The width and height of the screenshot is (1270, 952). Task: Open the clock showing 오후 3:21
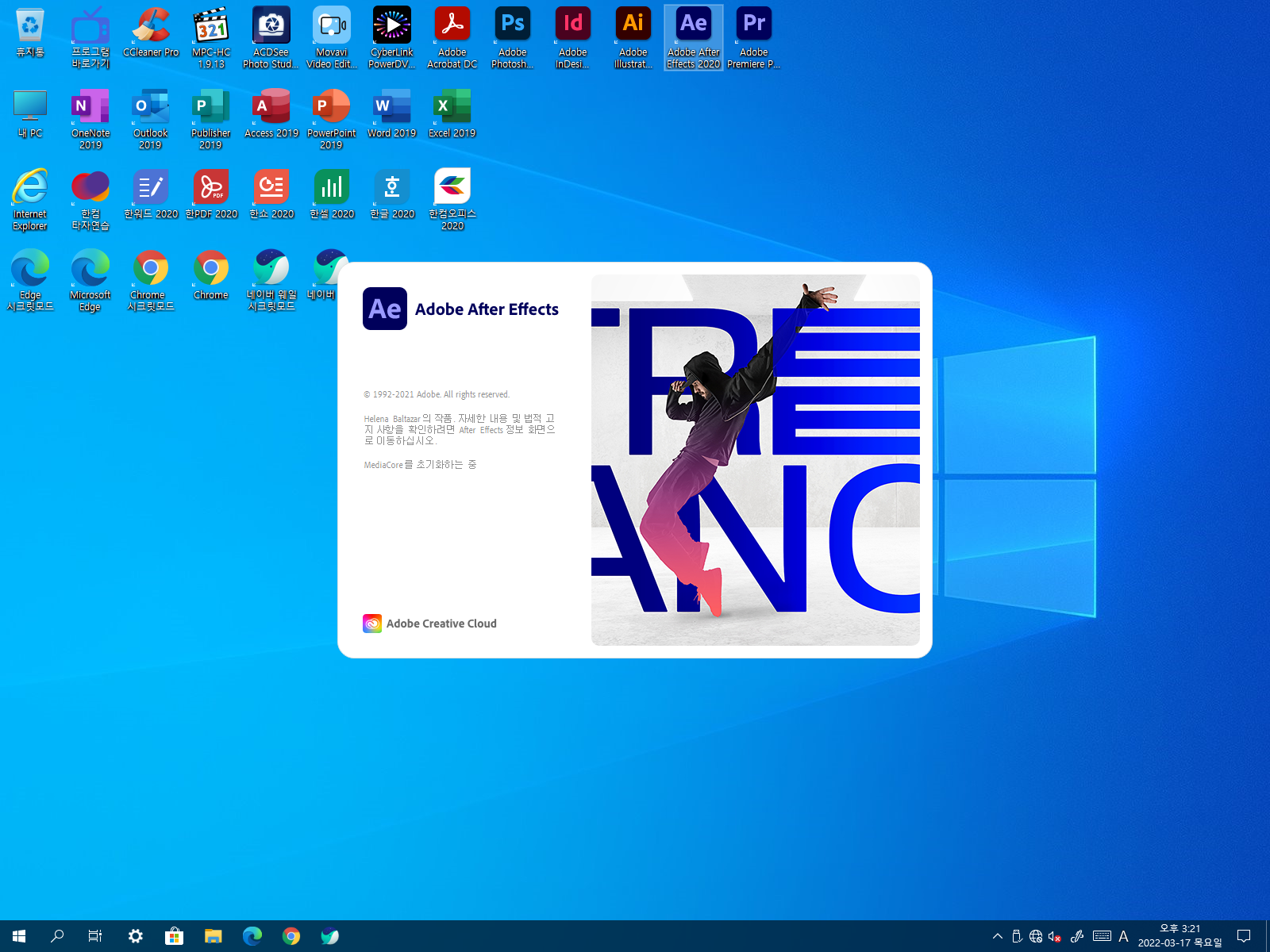tap(1180, 936)
